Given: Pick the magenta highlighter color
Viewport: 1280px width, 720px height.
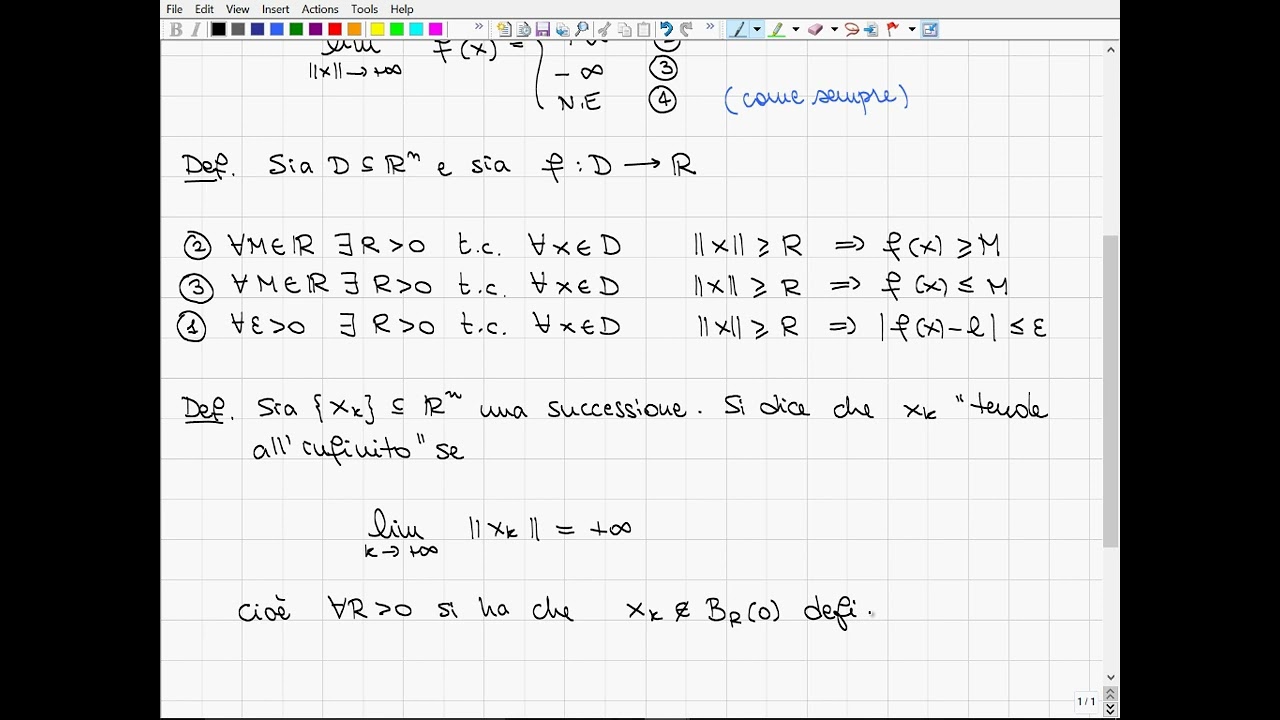Looking at the screenshot, I should (x=436, y=29).
